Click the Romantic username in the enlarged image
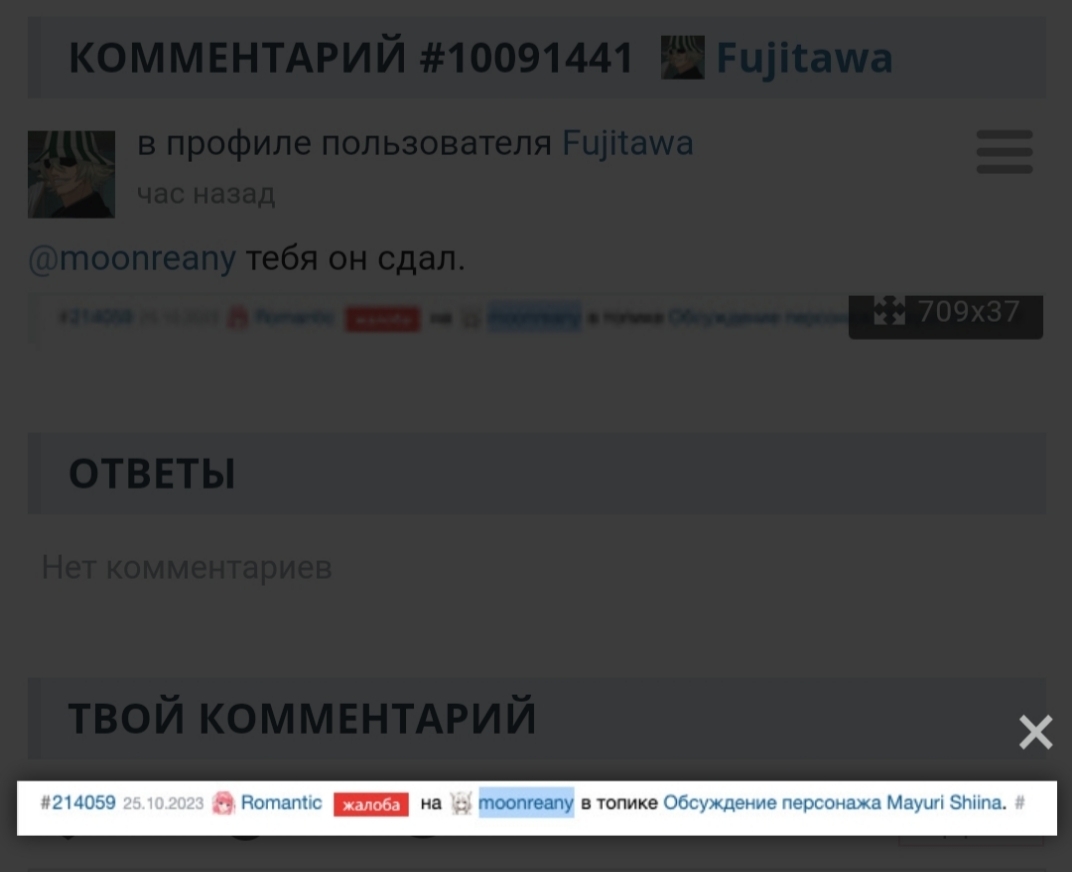 (281, 803)
